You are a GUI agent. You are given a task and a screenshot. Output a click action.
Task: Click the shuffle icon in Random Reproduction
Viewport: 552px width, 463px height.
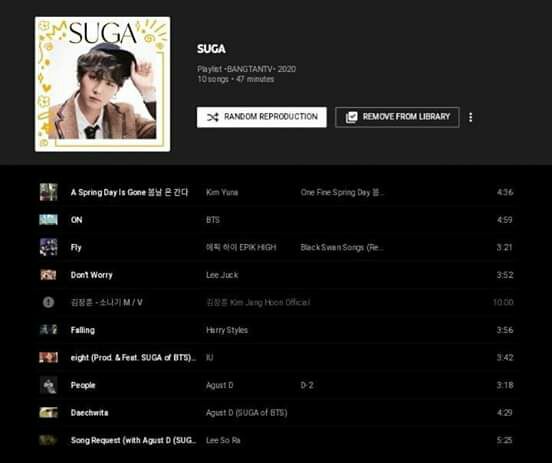coord(213,117)
